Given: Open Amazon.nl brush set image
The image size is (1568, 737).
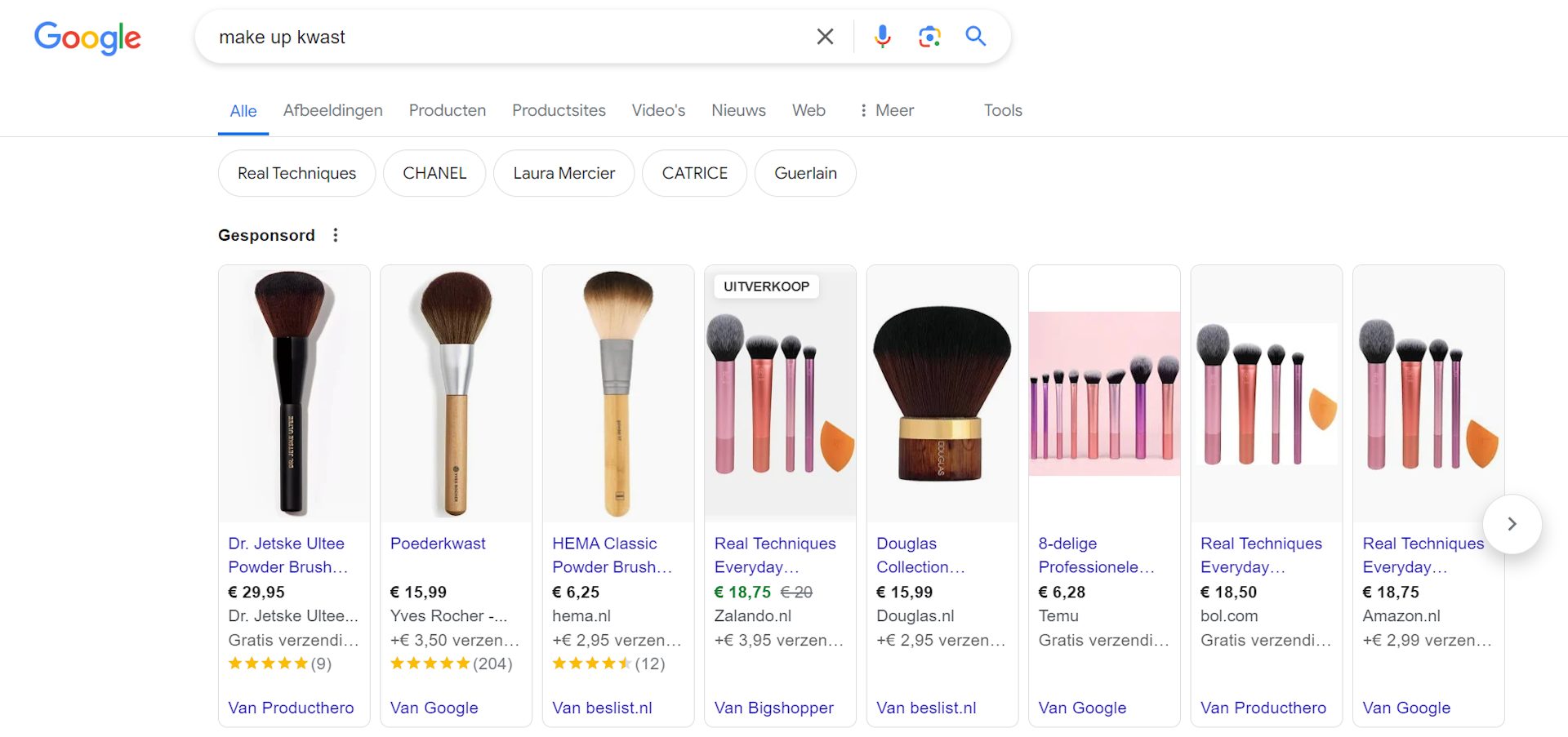Looking at the screenshot, I should (x=1428, y=393).
